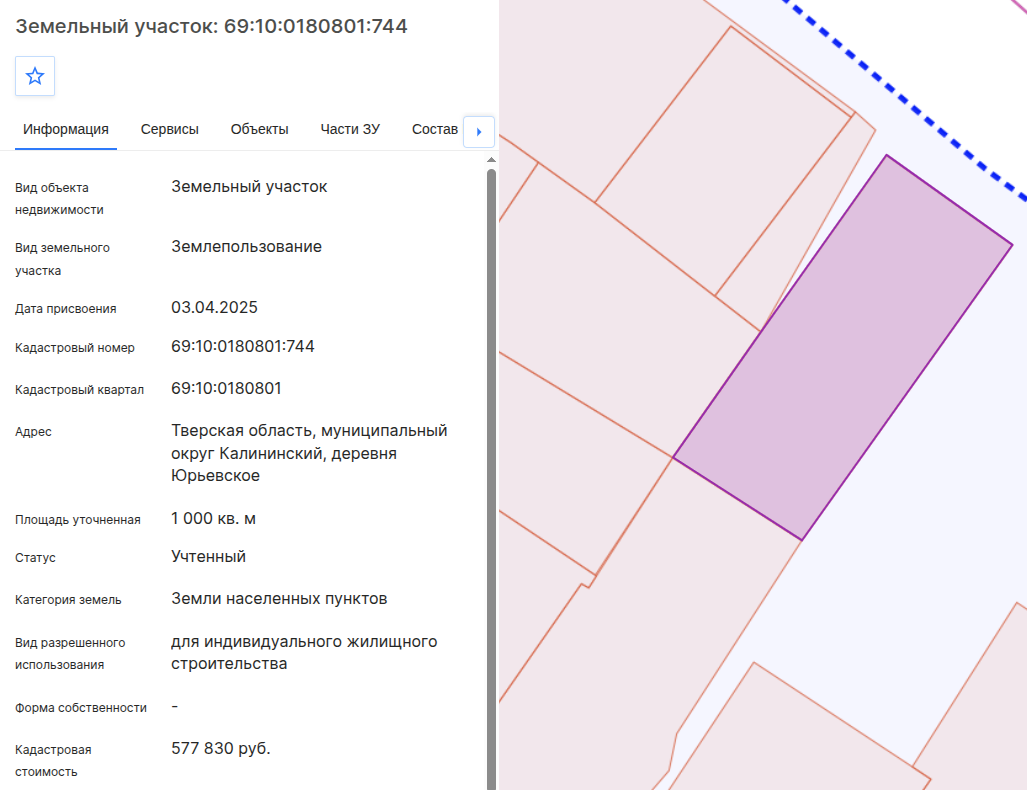This screenshot has width=1027, height=790.
Task: Click the address text 'Тверская область, муниципальный округ...'
Action: [x=309, y=453]
